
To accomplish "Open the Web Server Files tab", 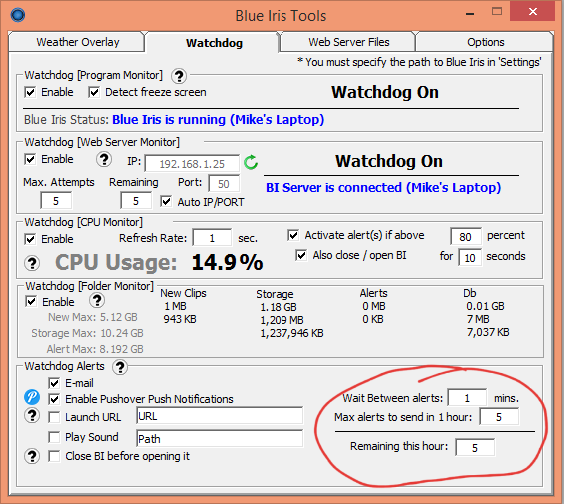I will click(x=349, y=42).
